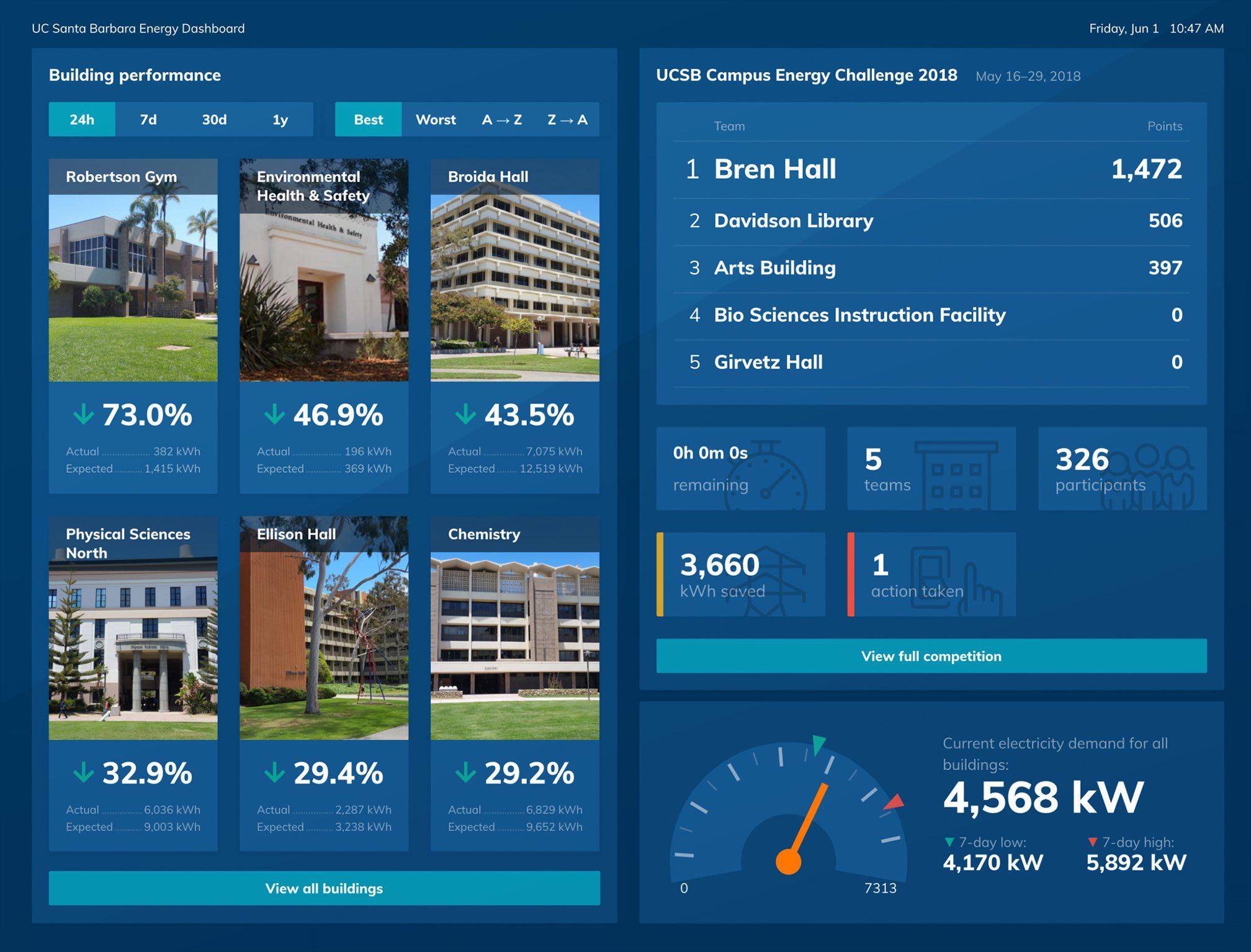Viewport: 1251px width, 952px height.
Task: Sort buildings by Best performance
Action: (369, 119)
